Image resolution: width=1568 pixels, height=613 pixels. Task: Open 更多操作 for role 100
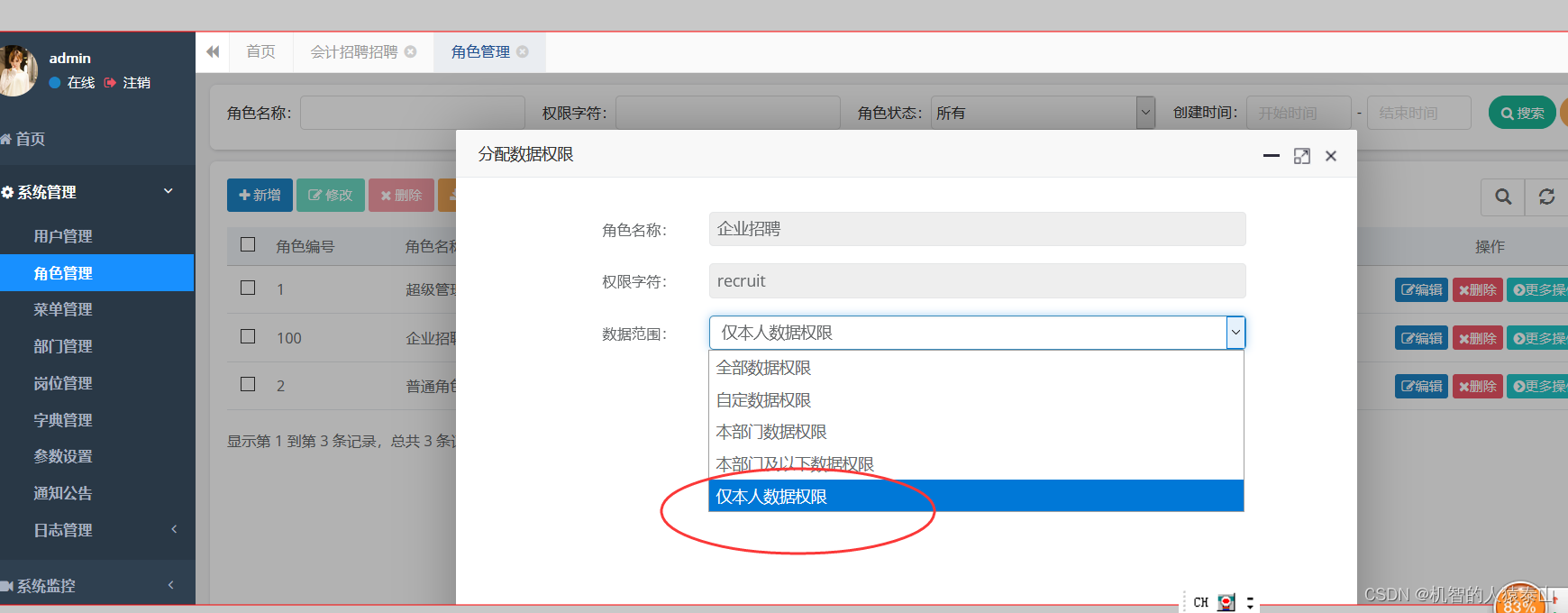coord(1537,338)
